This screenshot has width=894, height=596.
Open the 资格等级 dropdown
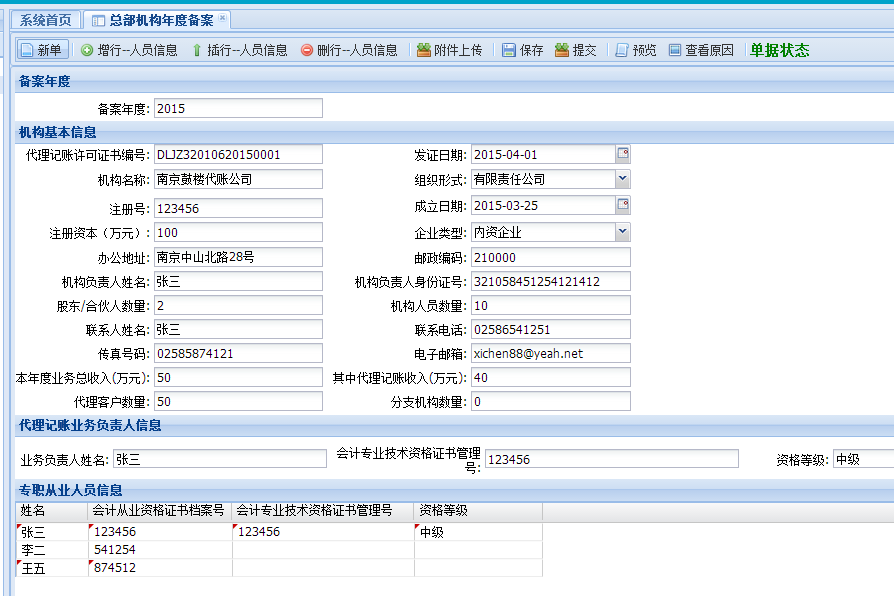click(881, 458)
